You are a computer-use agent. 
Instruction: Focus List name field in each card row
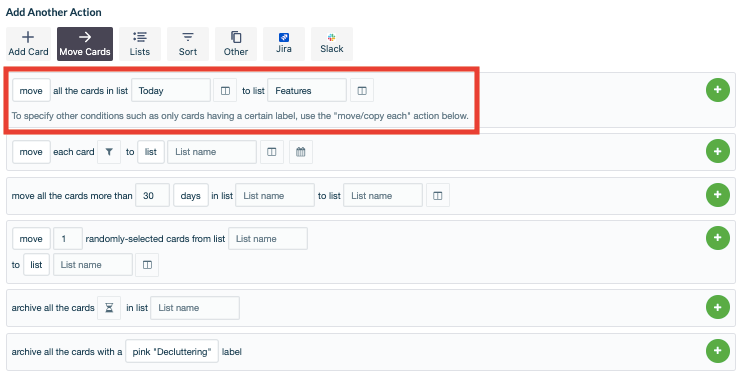point(212,152)
